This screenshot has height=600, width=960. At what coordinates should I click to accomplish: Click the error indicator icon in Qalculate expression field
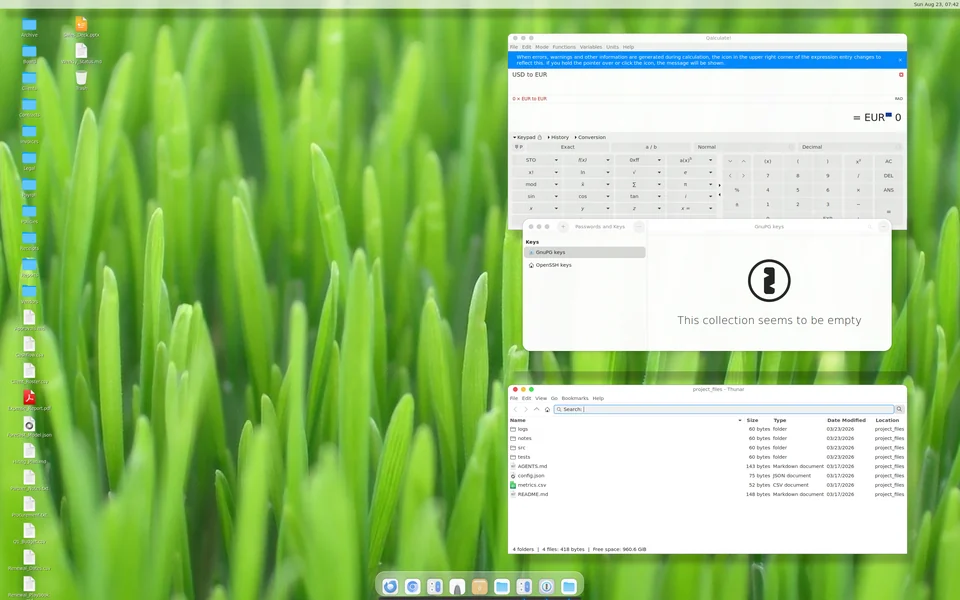(x=901, y=75)
